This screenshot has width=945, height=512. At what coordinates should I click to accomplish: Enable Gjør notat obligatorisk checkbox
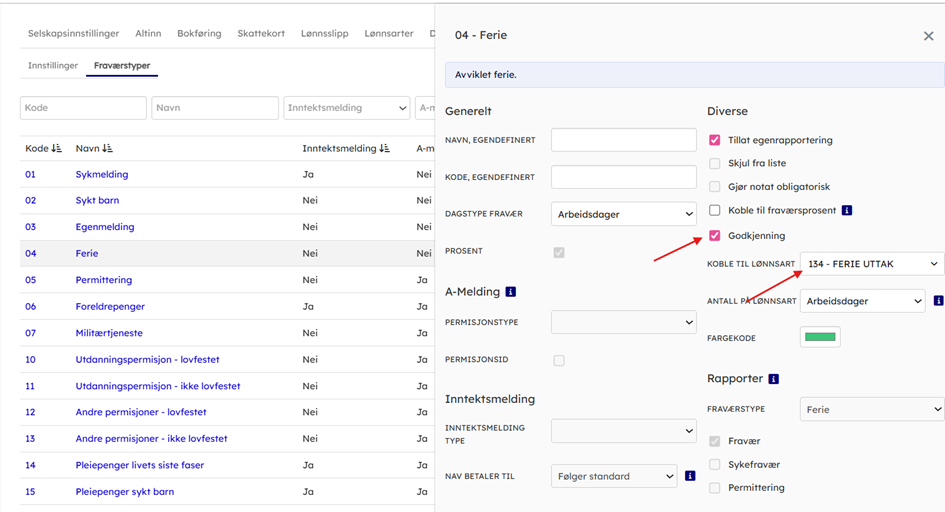click(x=714, y=187)
